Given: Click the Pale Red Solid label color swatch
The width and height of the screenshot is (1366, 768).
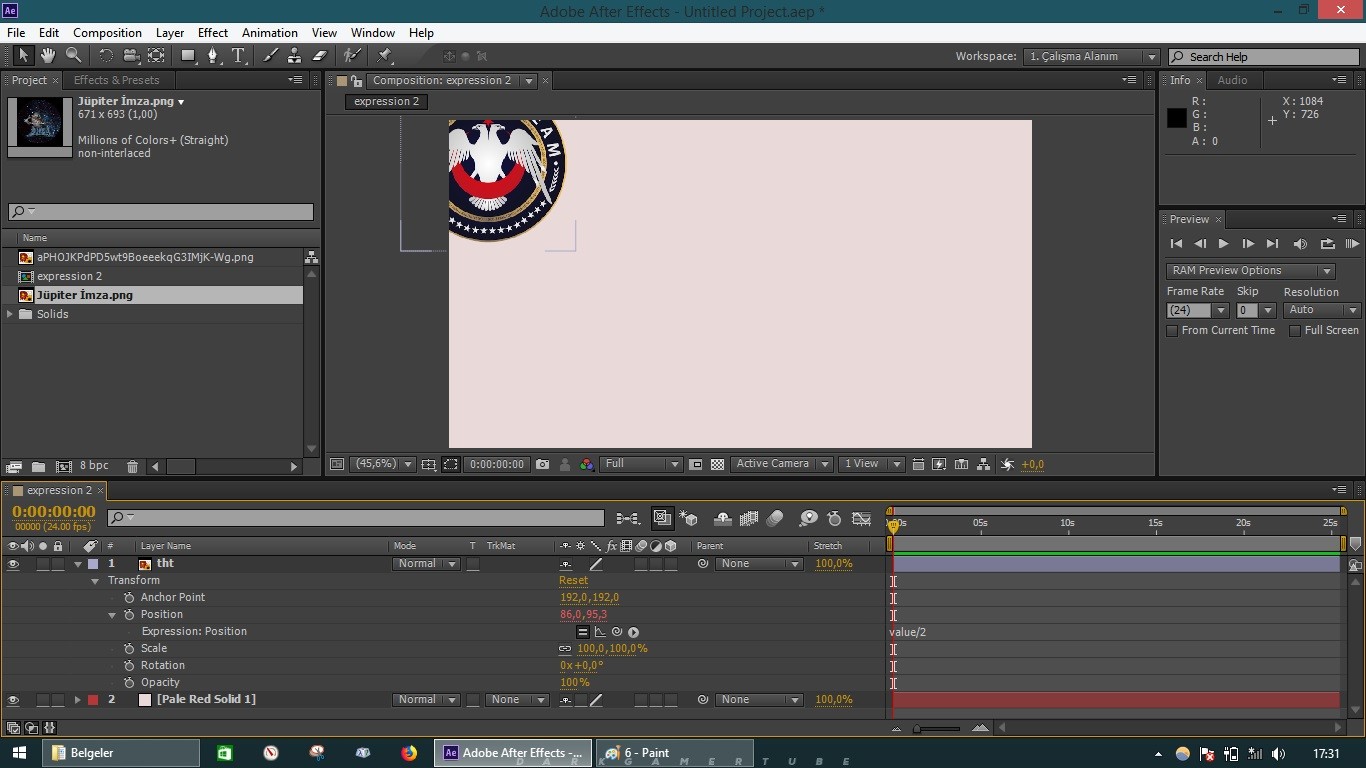Looking at the screenshot, I should click(x=93, y=700).
